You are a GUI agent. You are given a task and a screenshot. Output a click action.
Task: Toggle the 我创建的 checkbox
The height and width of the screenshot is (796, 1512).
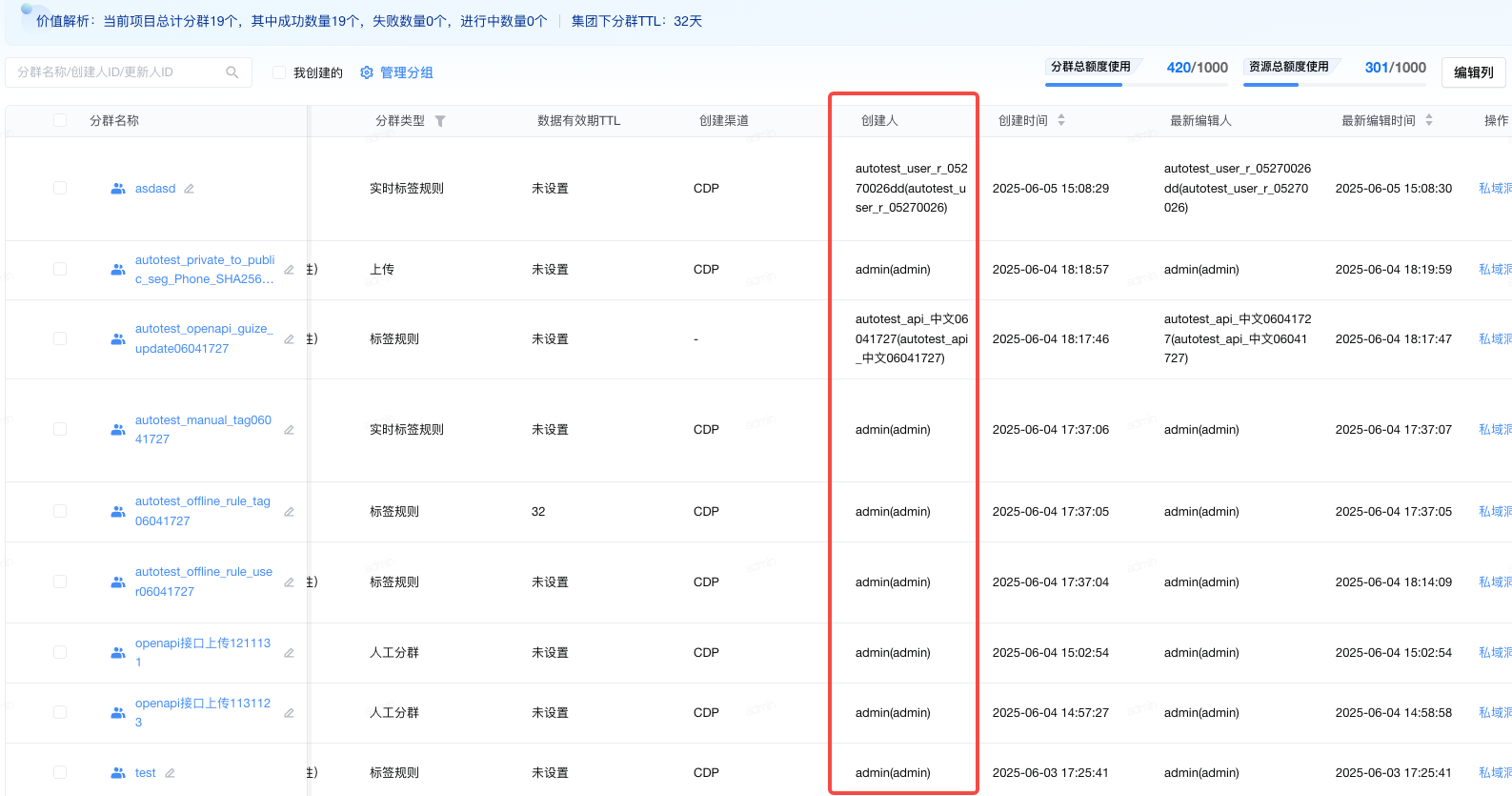coord(279,72)
